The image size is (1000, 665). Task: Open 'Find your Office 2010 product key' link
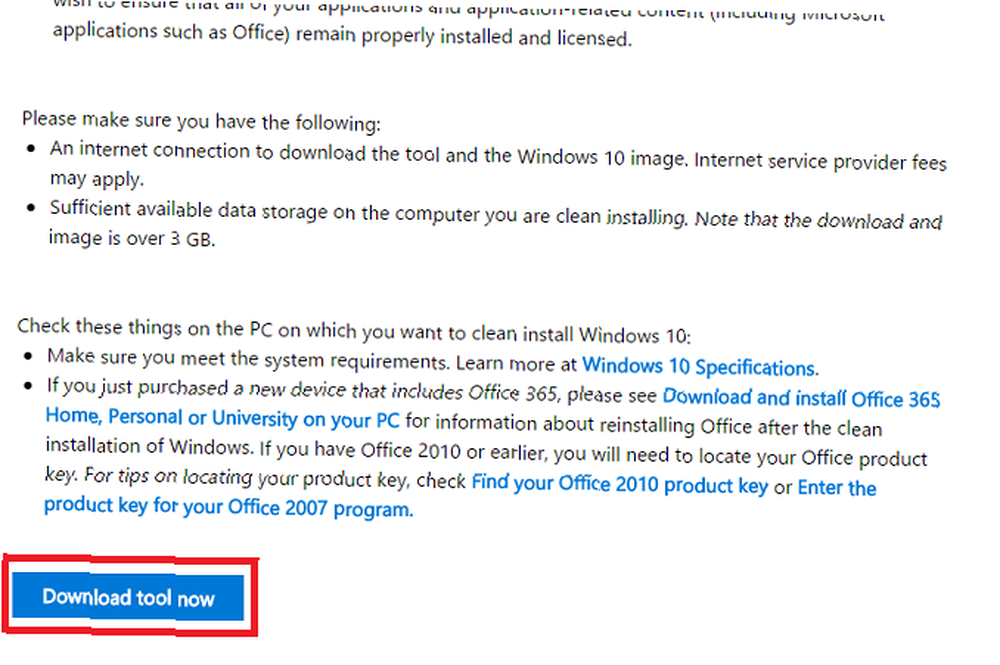[x=620, y=483]
